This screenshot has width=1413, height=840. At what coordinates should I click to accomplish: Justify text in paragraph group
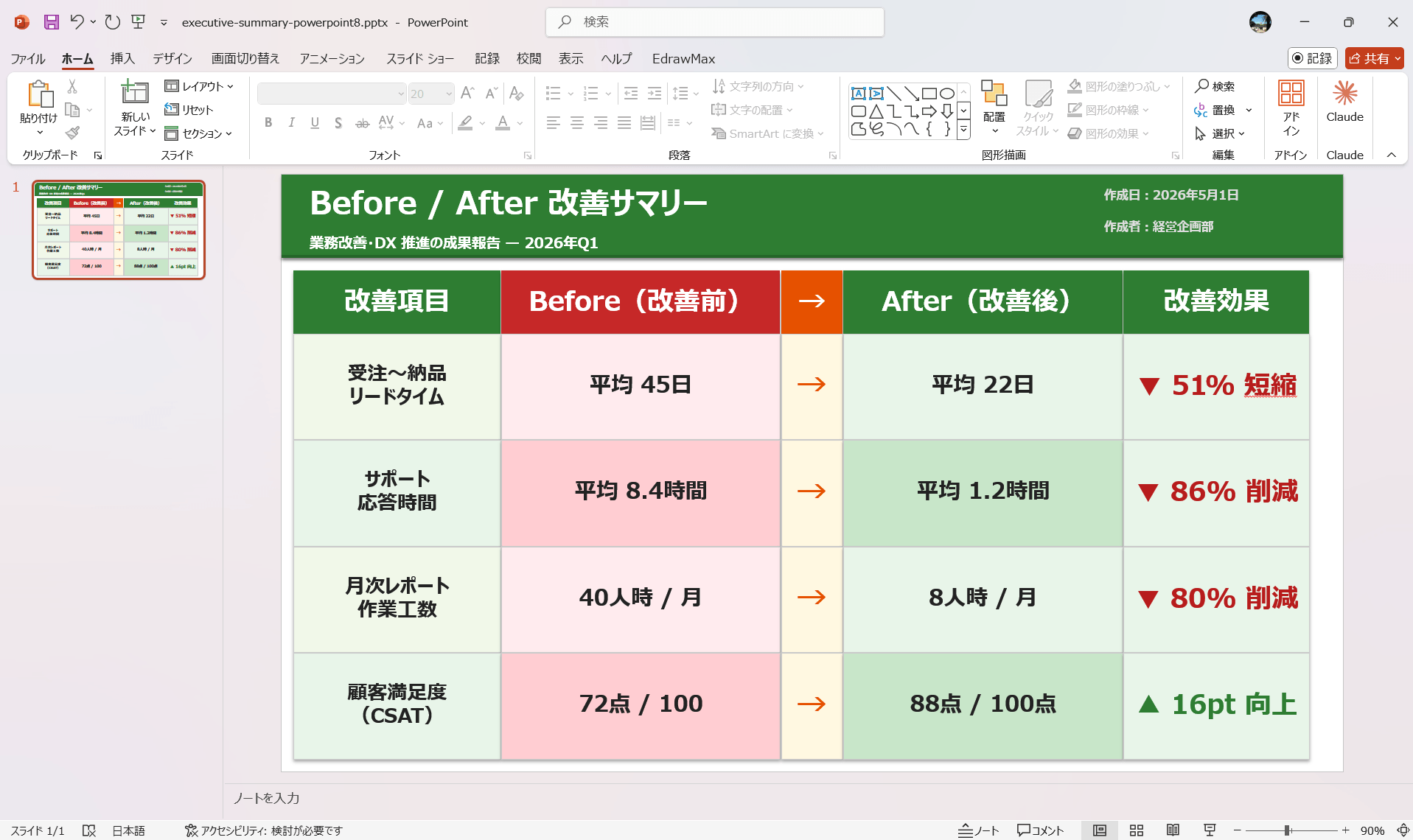point(624,123)
